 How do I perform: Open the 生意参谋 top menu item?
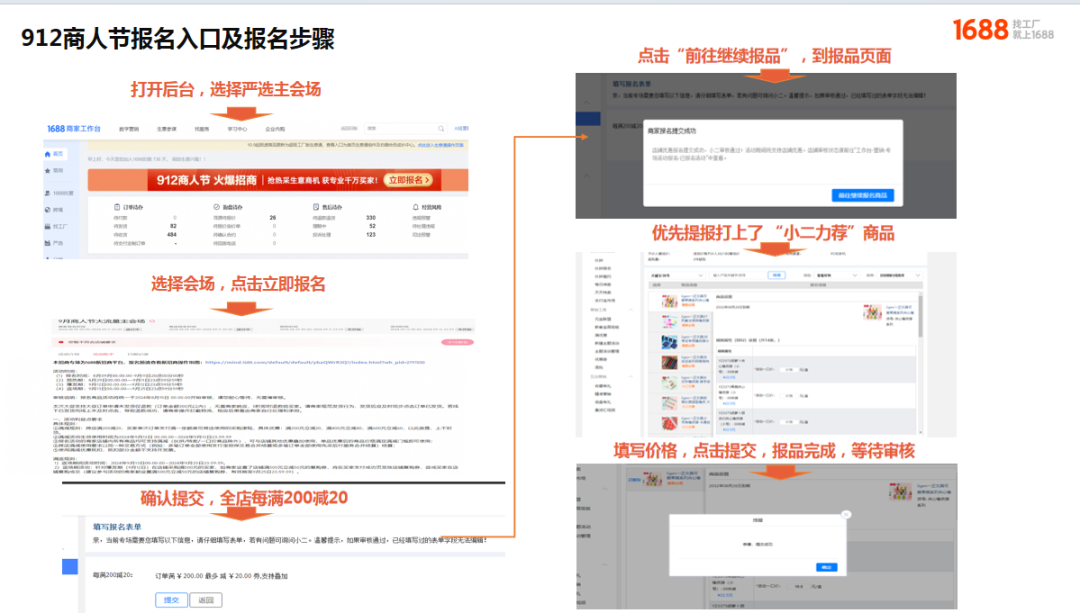166,129
